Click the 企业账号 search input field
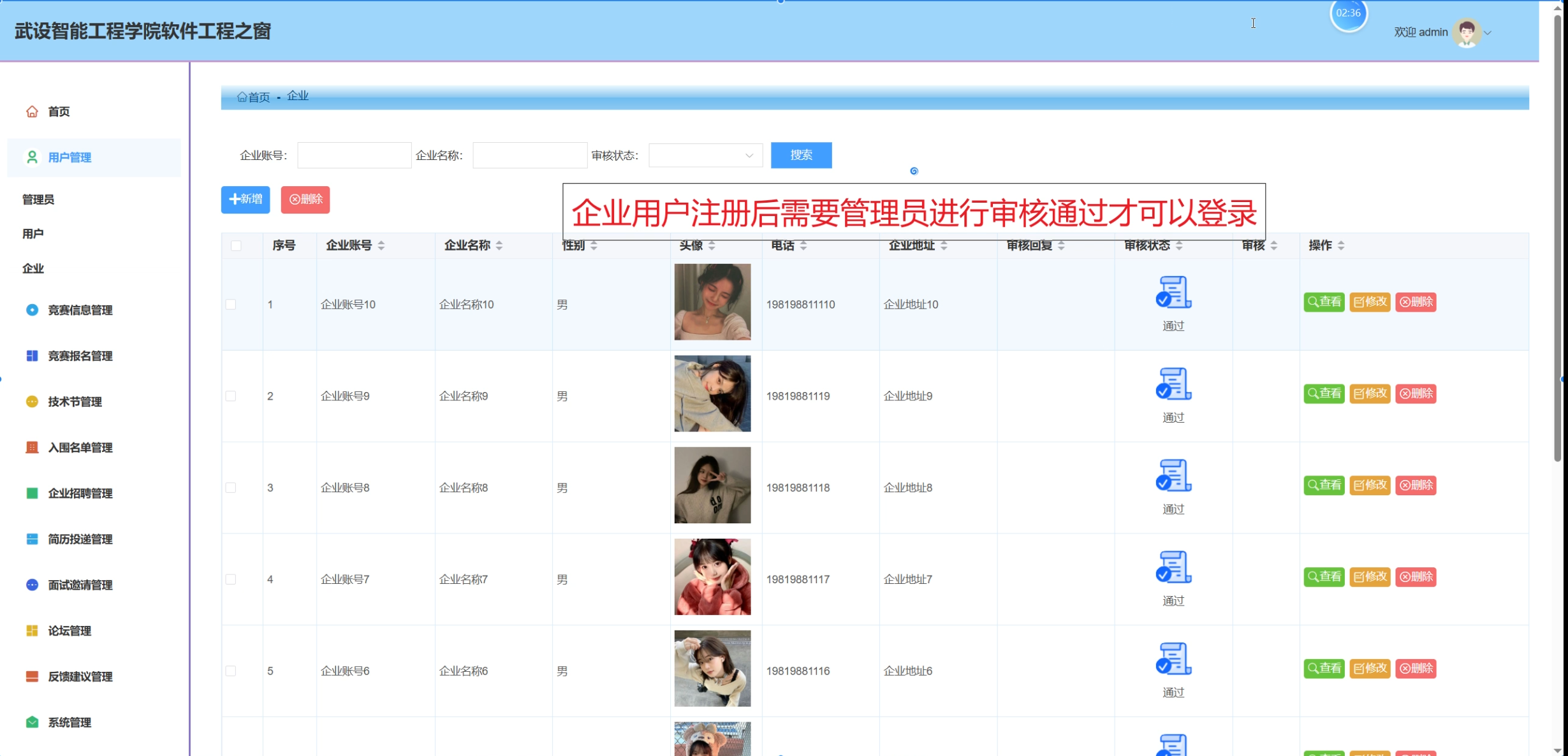This screenshot has width=1568, height=756. pos(354,156)
